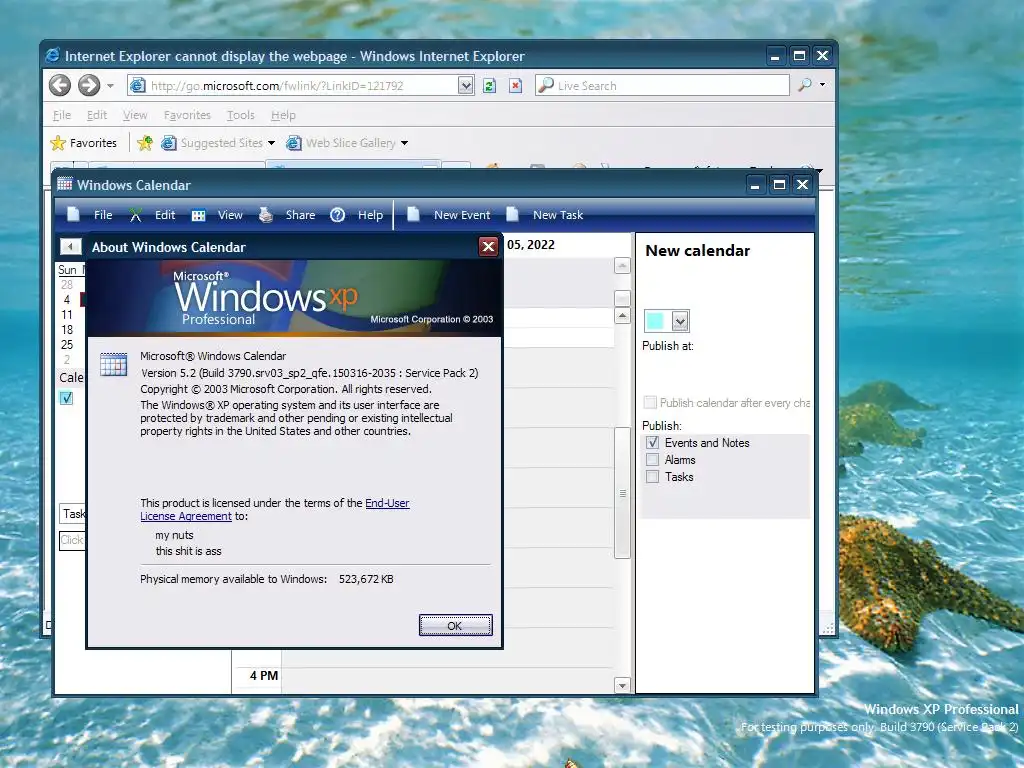Create a New Event in Calendar

449,215
